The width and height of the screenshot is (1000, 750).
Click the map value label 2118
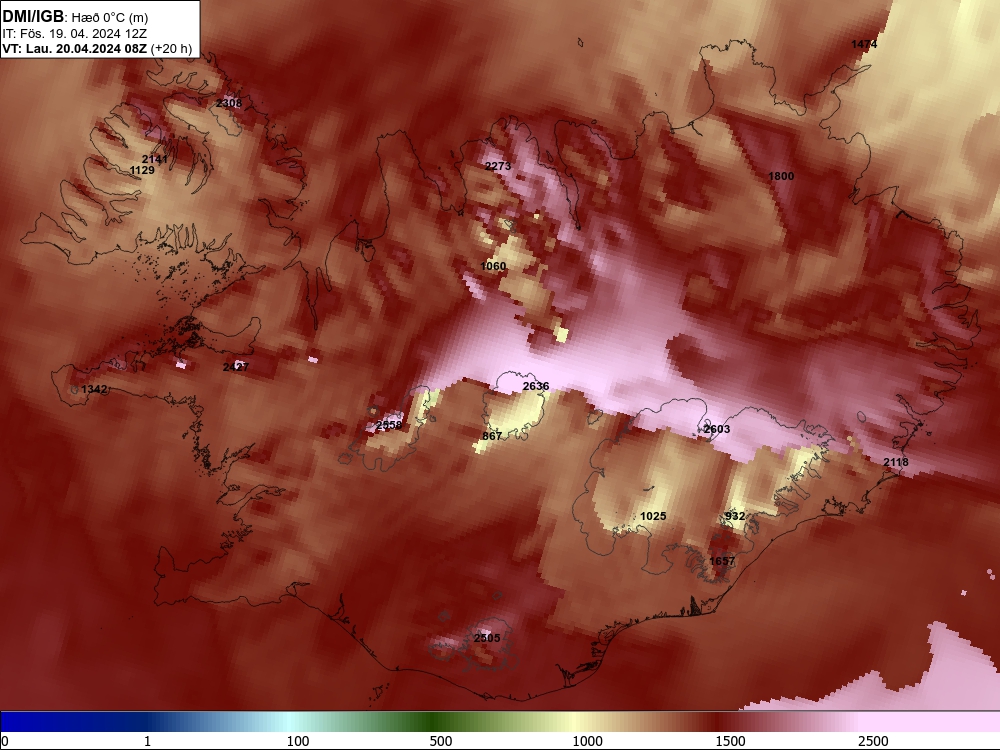coord(896,462)
